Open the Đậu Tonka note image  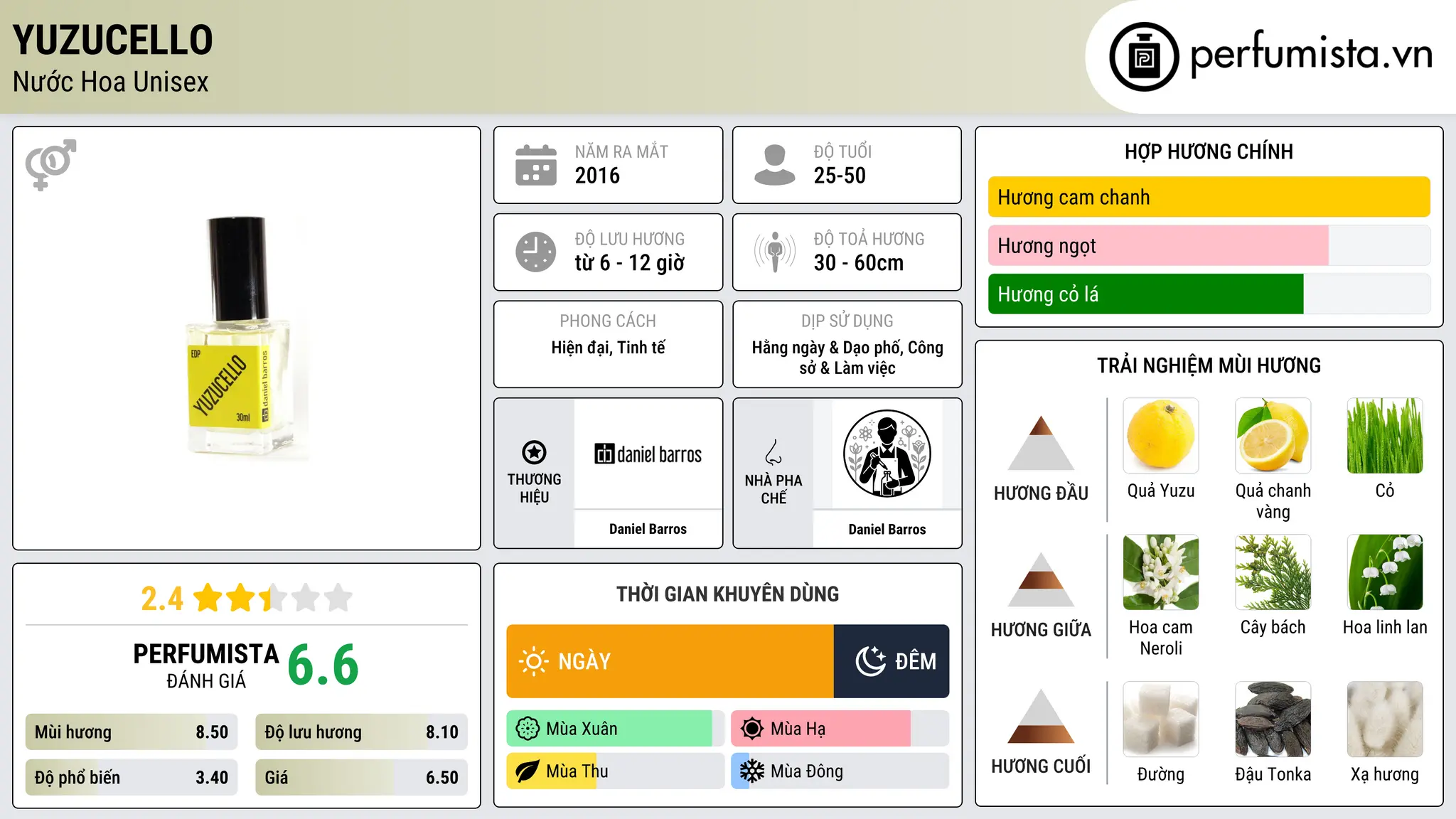[1273, 719]
